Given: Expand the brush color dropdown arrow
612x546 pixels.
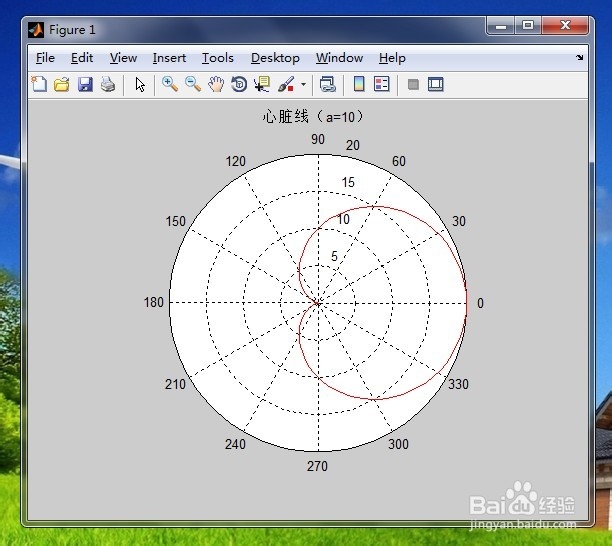Looking at the screenshot, I should (303, 84).
